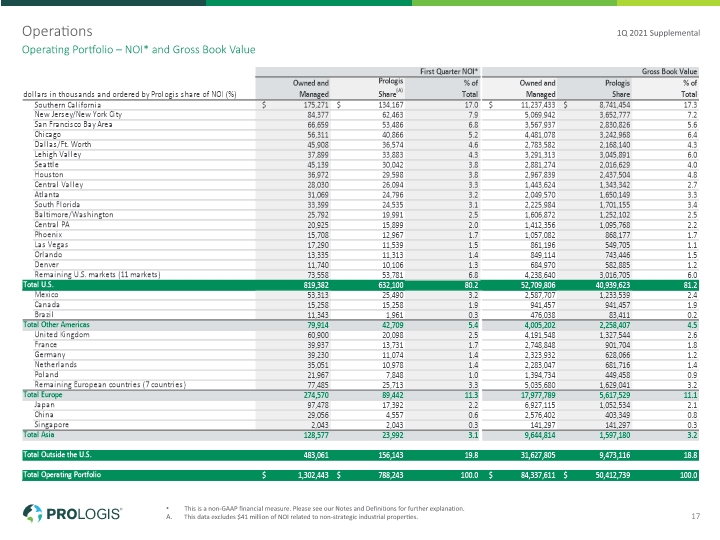The height and width of the screenshot is (540, 720).
Task: Select the Total U.S. green row
Action: (x=360, y=285)
